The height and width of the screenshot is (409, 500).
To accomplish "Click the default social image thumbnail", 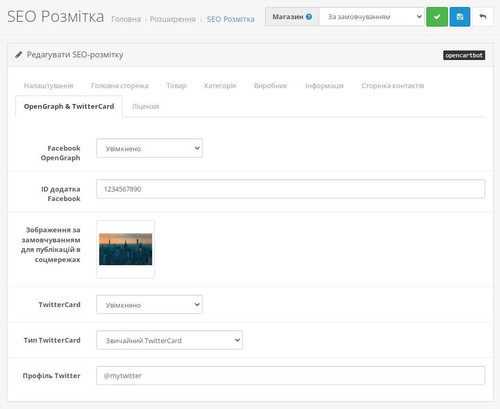I will (x=125, y=249).
